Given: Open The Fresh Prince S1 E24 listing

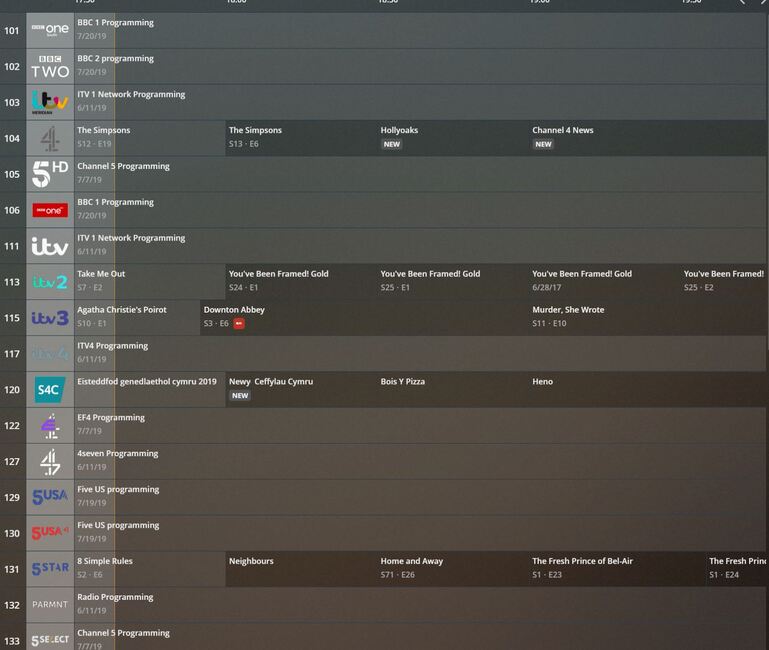Looking at the screenshot, I should 736,569.
